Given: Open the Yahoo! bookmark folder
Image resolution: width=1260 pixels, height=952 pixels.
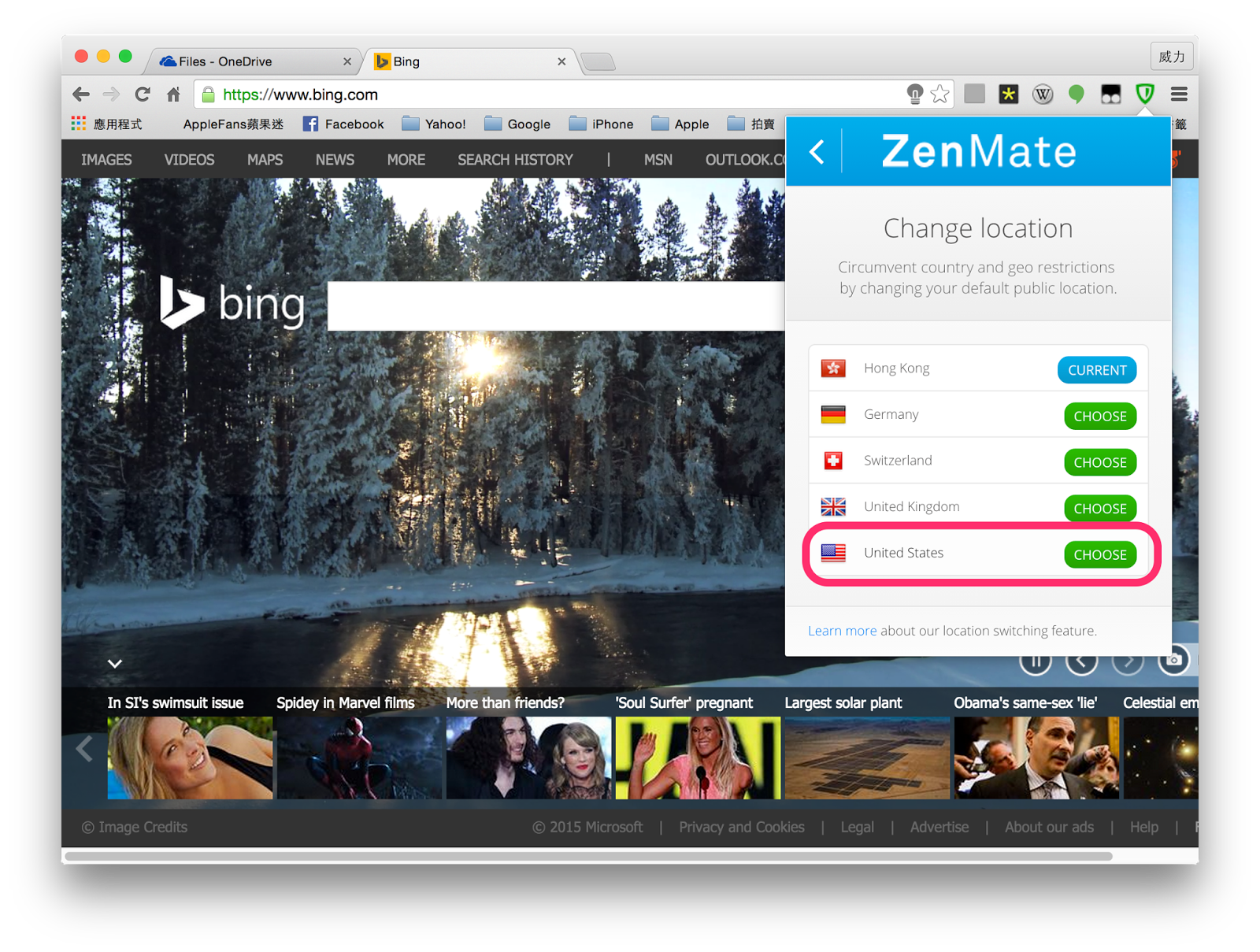Looking at the screenshot, I should [x=434, y=124].
